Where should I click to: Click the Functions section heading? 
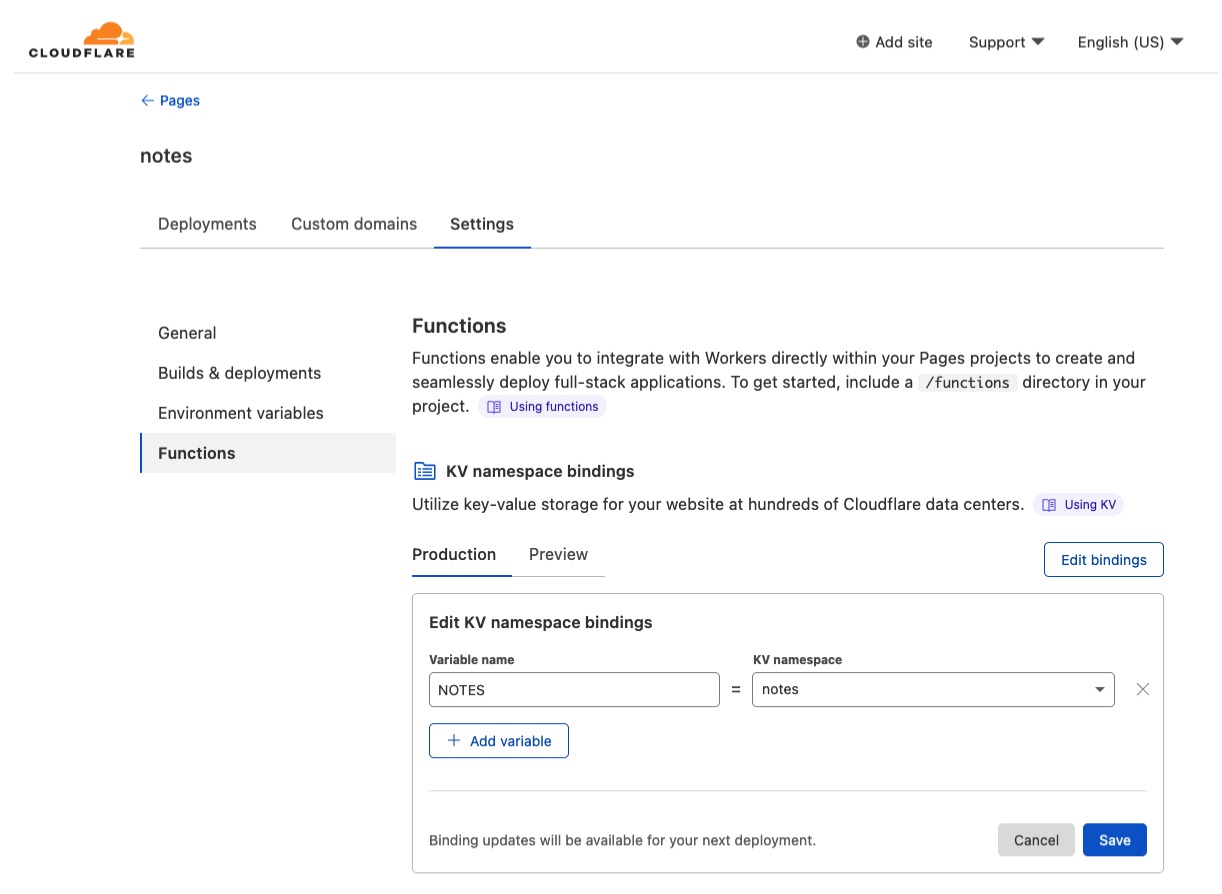coord(459,326)
